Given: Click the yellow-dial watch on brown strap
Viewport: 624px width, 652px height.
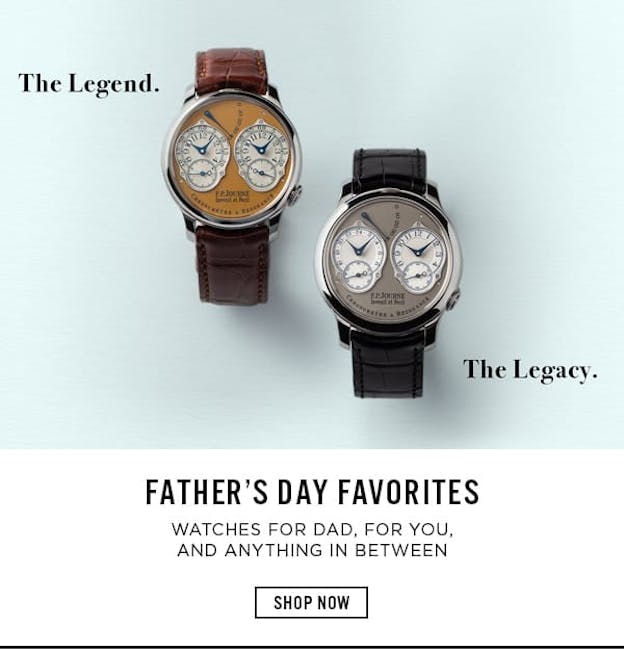Looking at the screenshot, I should (x=230, y=175).
